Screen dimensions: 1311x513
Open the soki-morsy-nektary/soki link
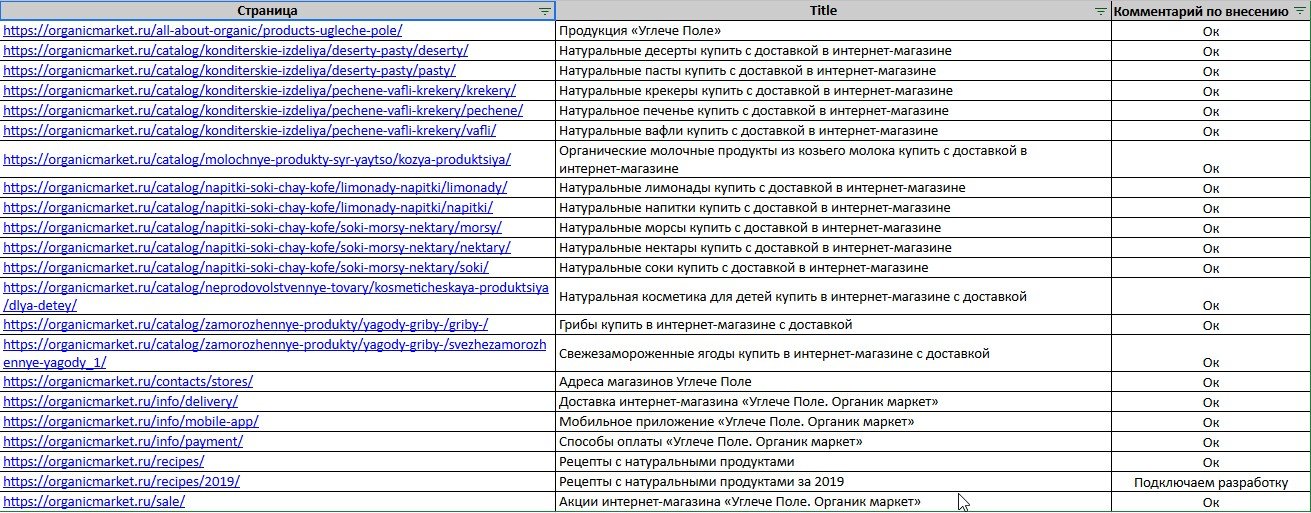coord(246,268)
